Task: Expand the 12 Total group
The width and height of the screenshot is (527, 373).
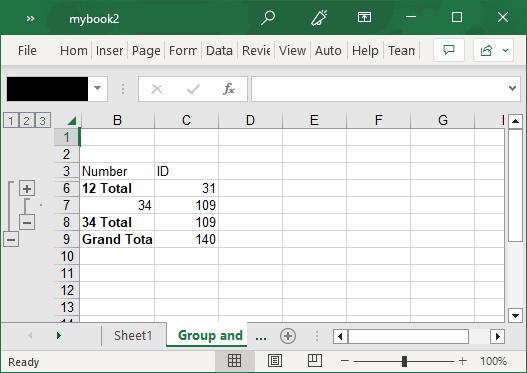Action: coord(27,189)
